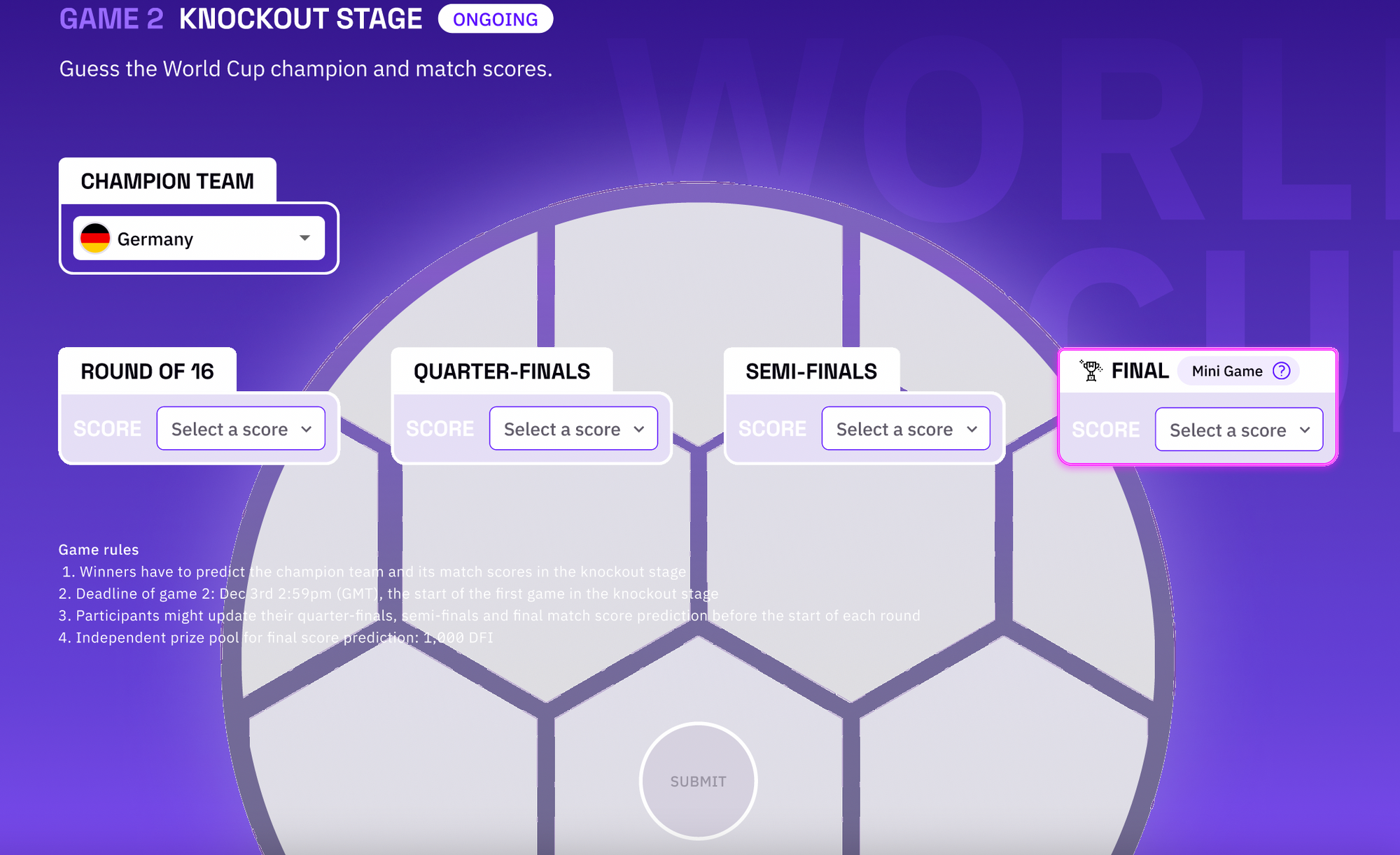Click the Germany flag icon

[x=95, y=239]
